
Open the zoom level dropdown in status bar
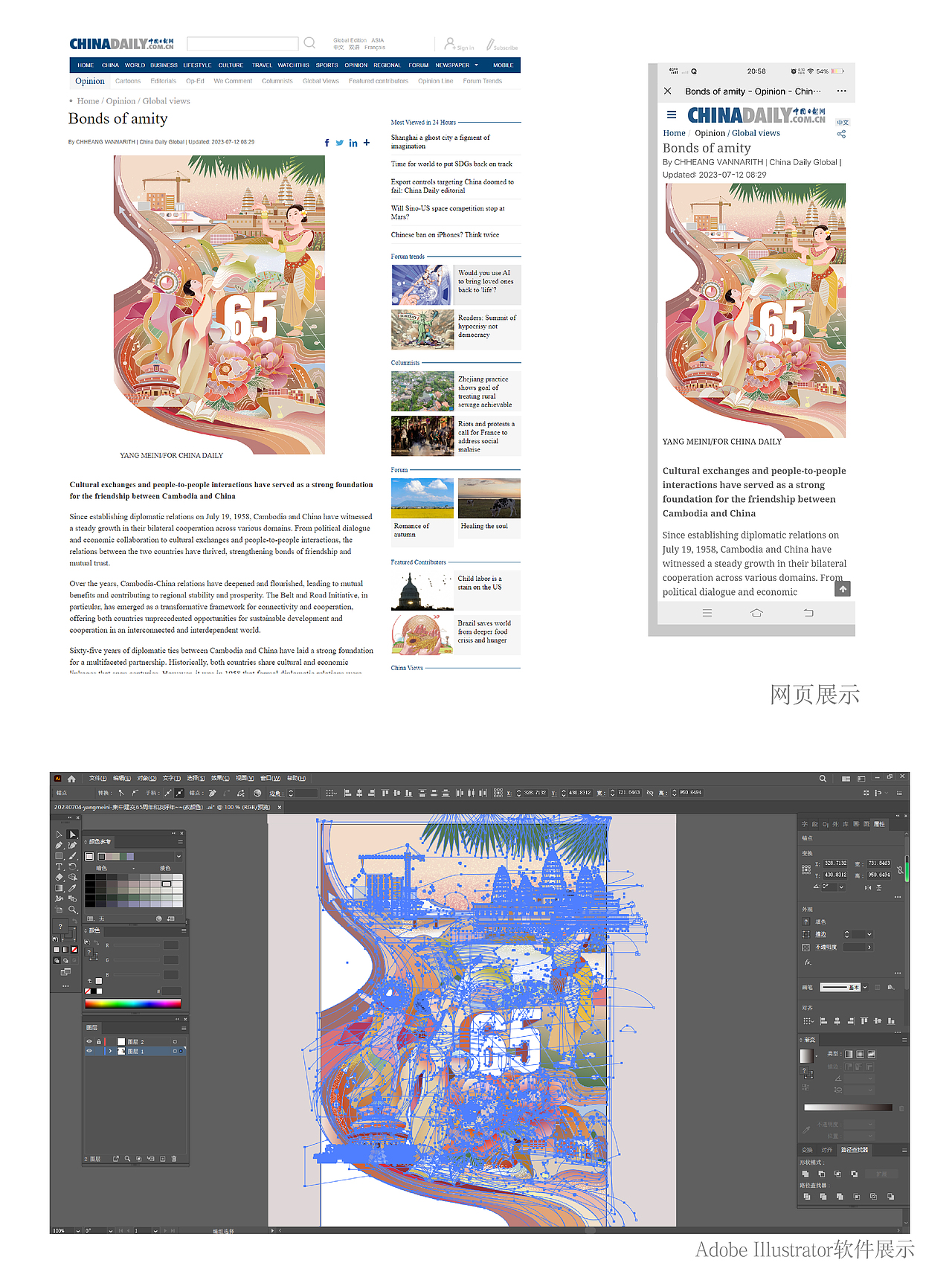tap(77, 1231)
